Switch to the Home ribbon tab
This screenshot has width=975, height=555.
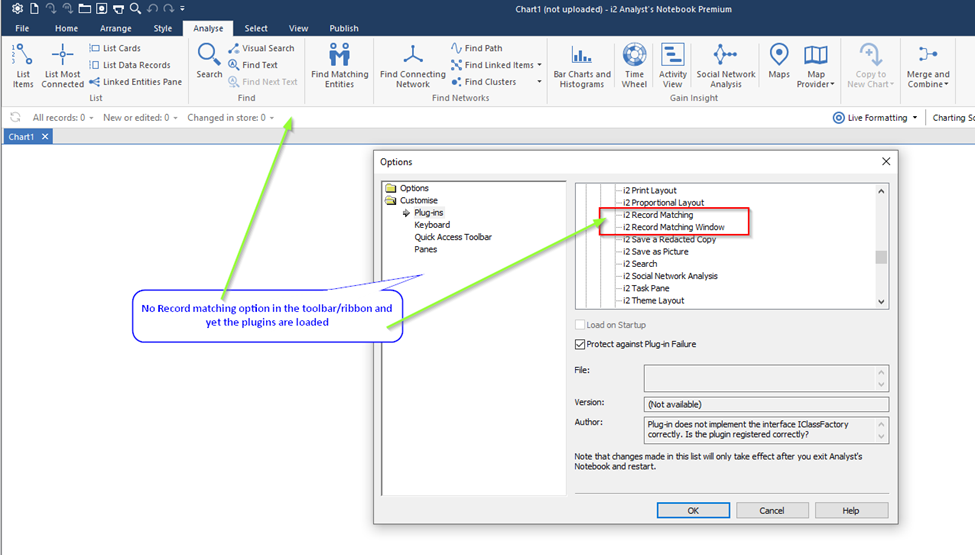pyautogui.click(x=67, y=28)
